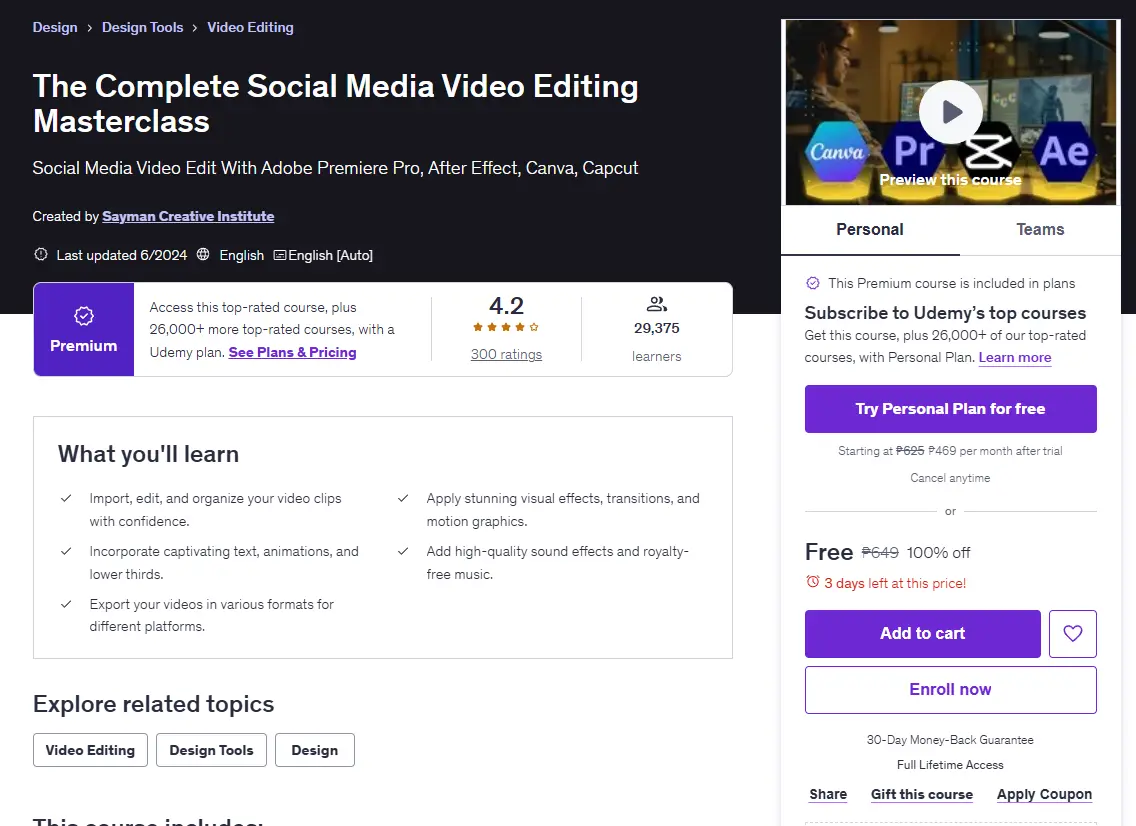Click the Premium badge checkmark icon
The image size is (1136, 826).
tap(84, 316)
